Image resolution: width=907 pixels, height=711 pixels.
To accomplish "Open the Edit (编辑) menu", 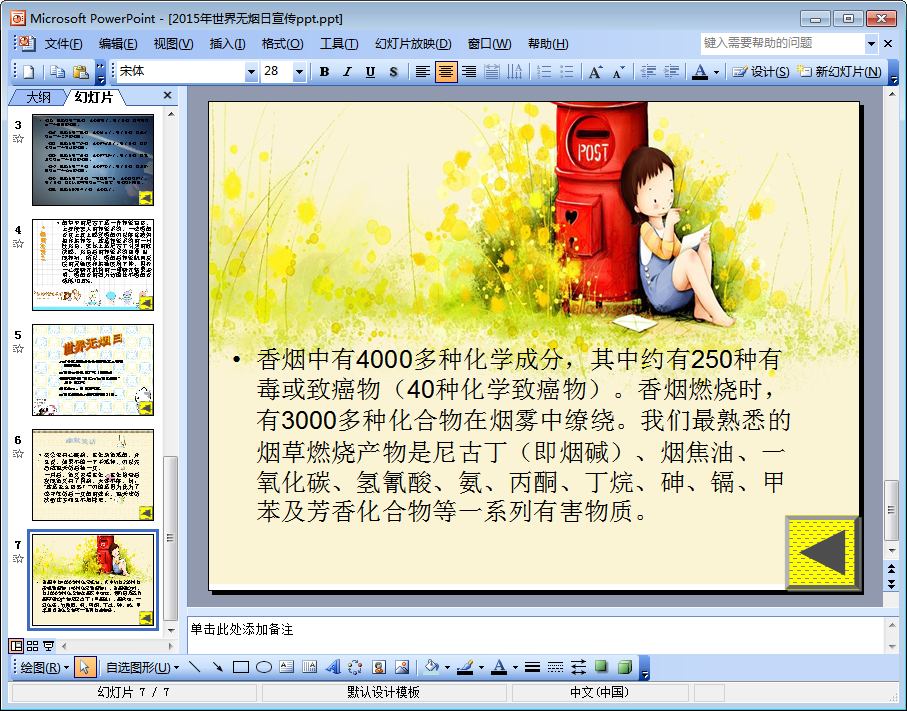I will [118, 44].
